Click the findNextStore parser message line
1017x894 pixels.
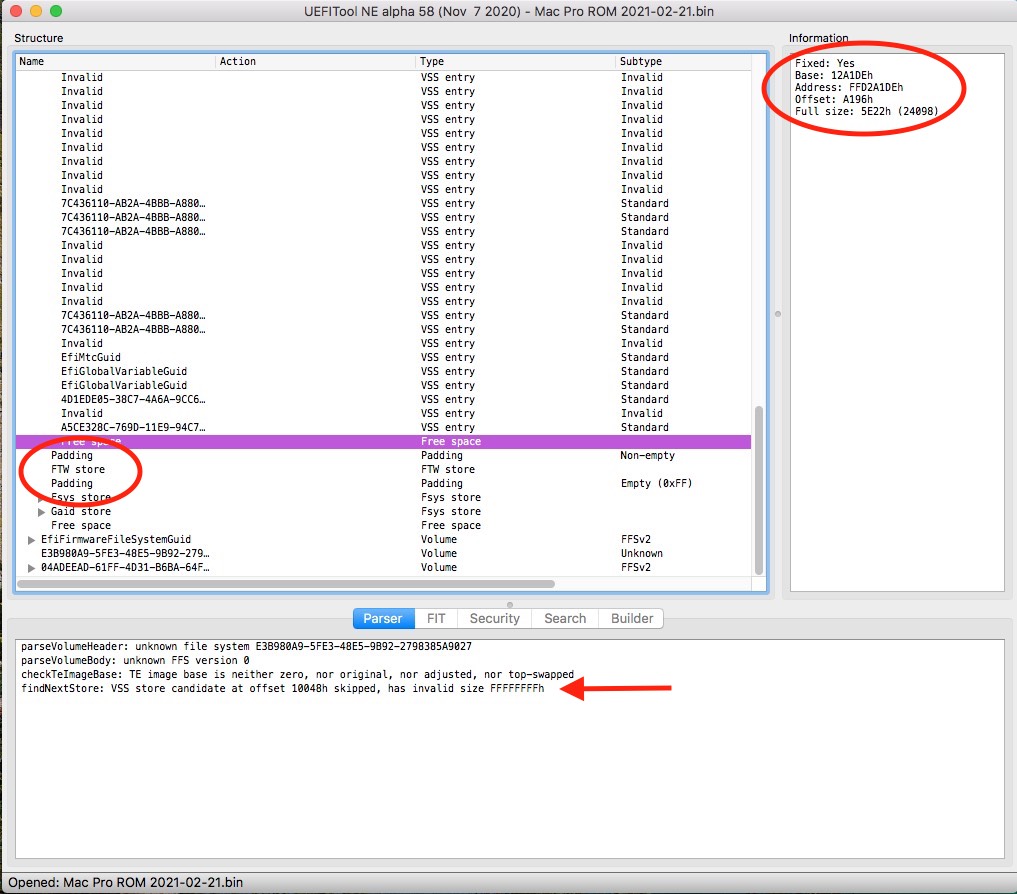click(283, 688)
